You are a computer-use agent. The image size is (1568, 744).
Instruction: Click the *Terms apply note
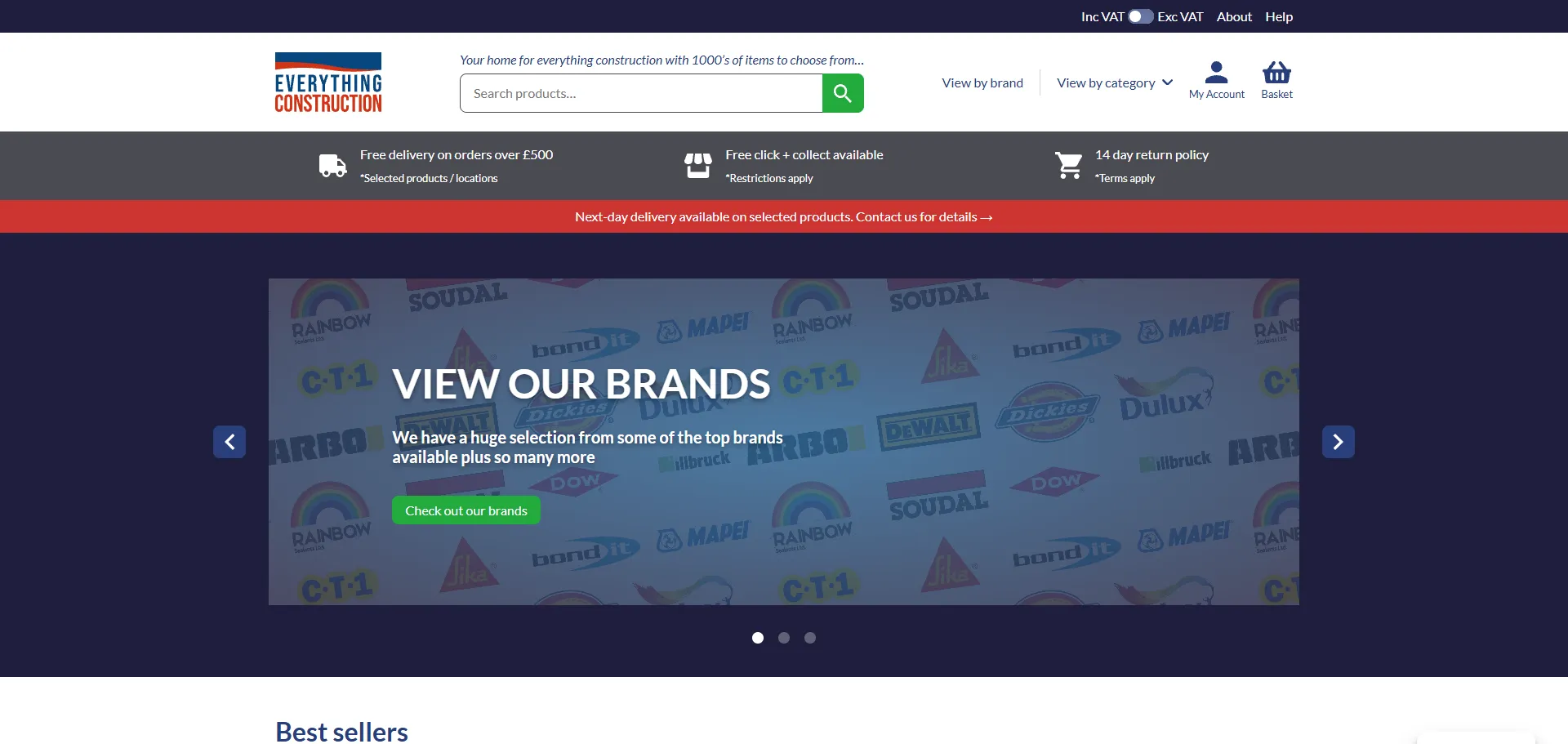click(x=1125, y=178)
